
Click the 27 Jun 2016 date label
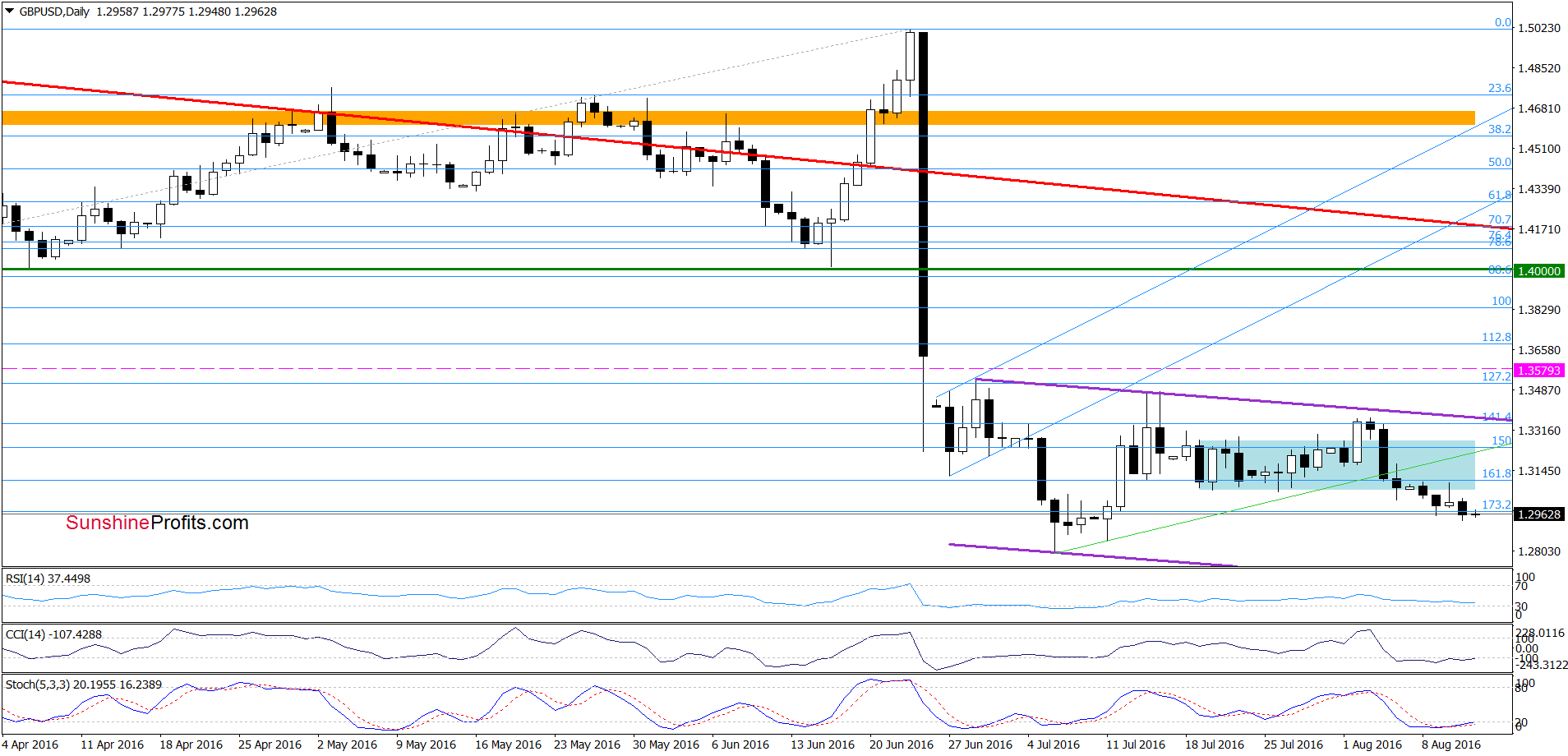pos(980,744)
